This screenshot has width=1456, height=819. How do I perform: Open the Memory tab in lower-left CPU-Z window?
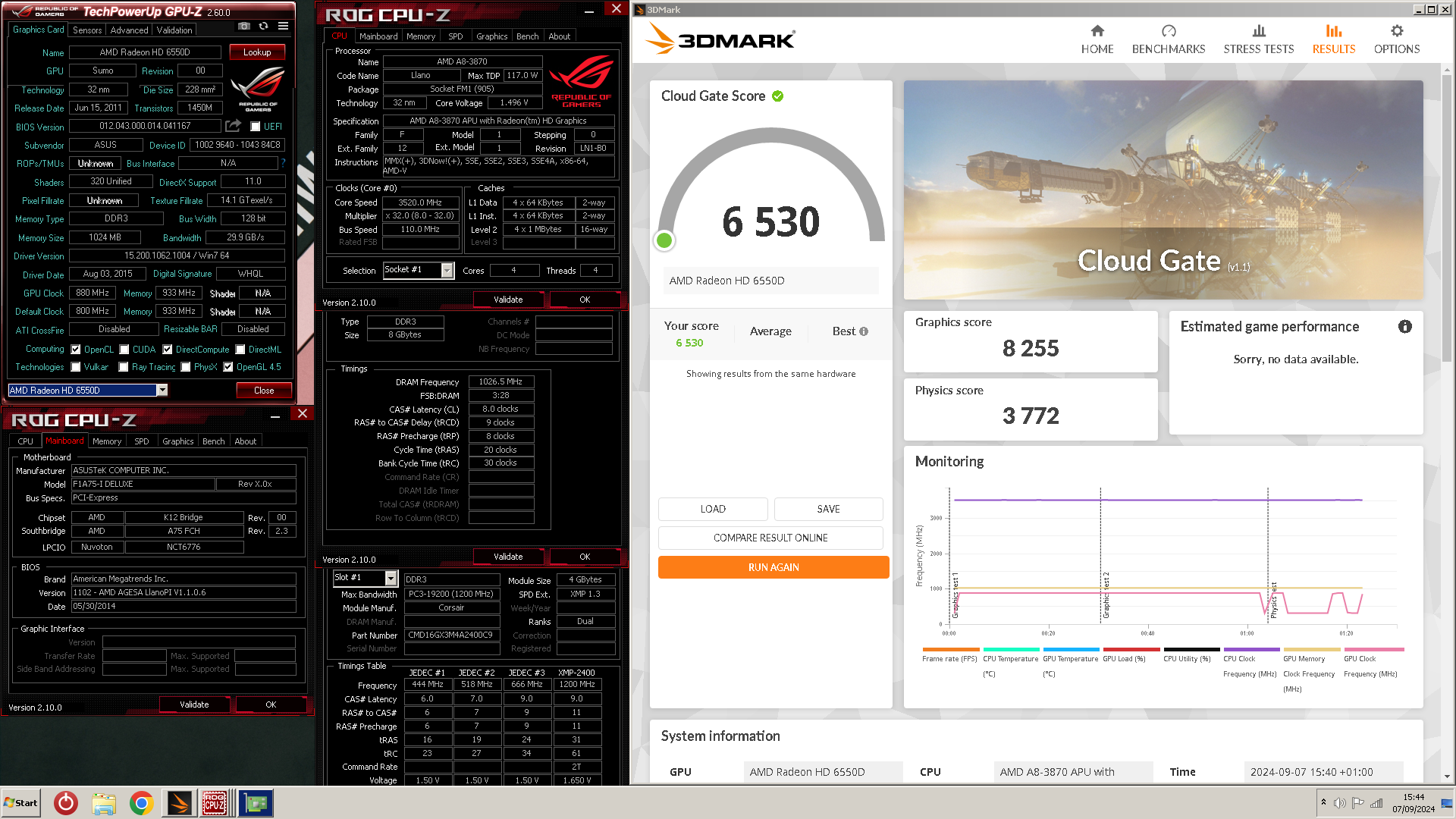click(x=107, y=441)
